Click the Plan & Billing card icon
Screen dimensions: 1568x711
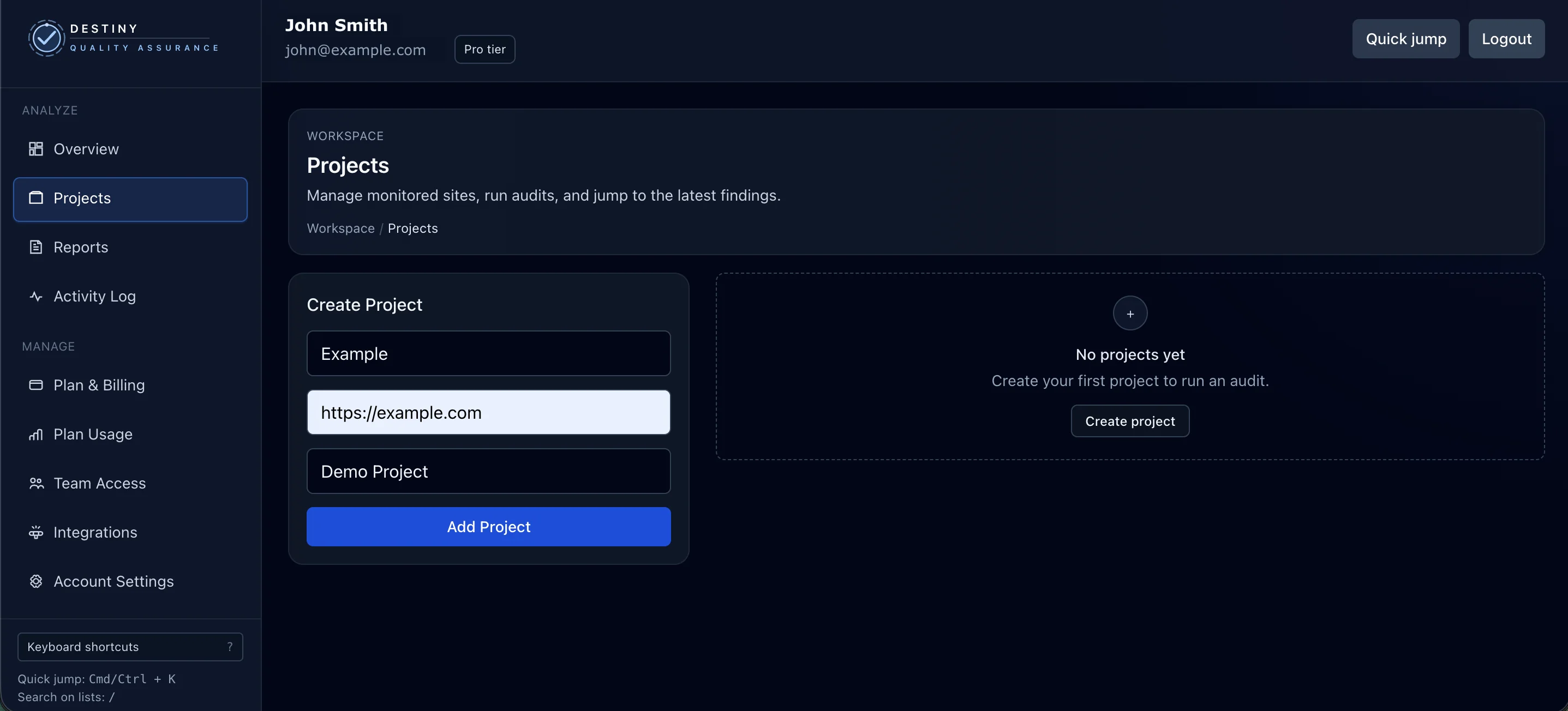point(36,385)
